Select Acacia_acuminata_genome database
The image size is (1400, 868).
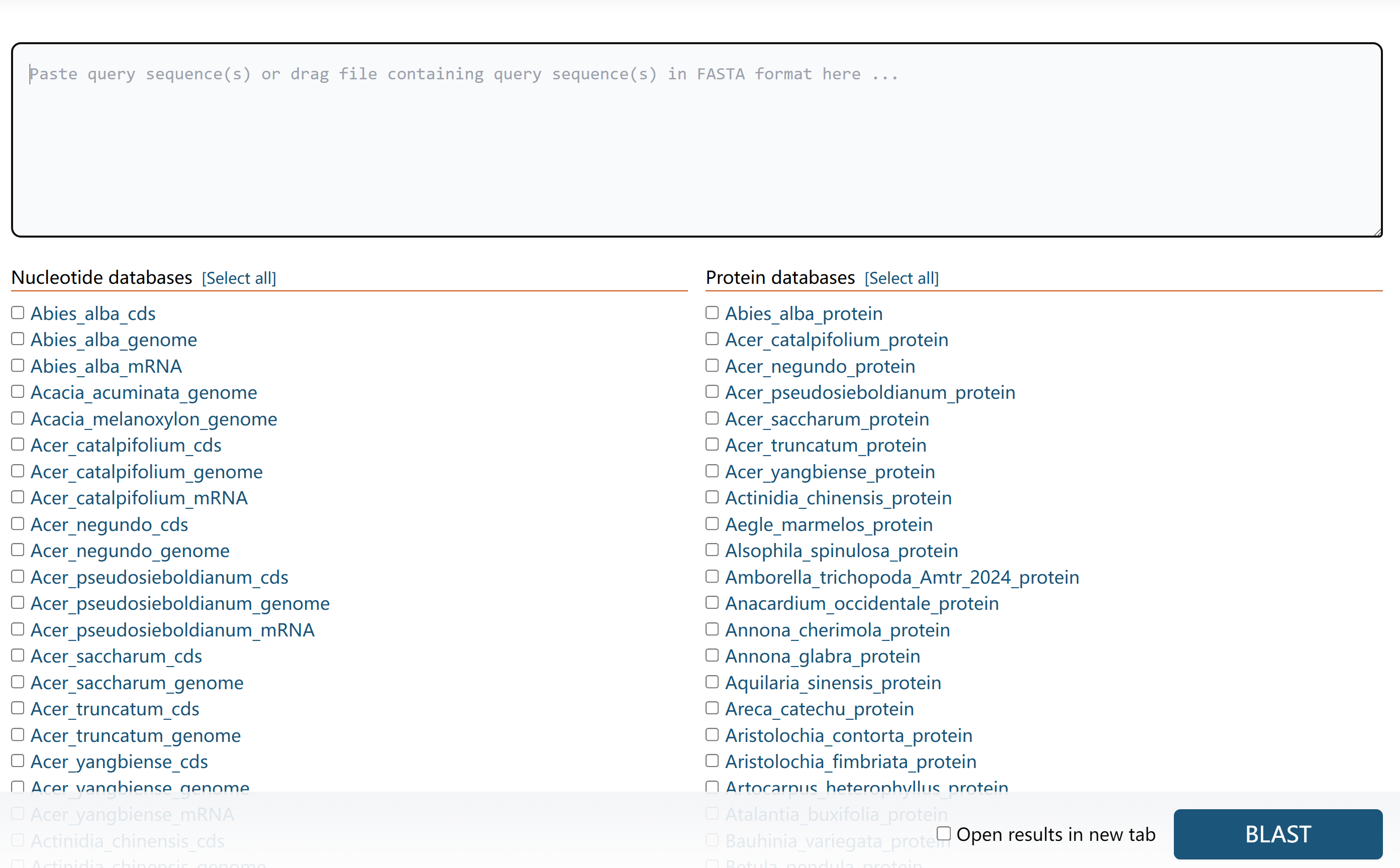pyautogui.click(x=18, y=391)
